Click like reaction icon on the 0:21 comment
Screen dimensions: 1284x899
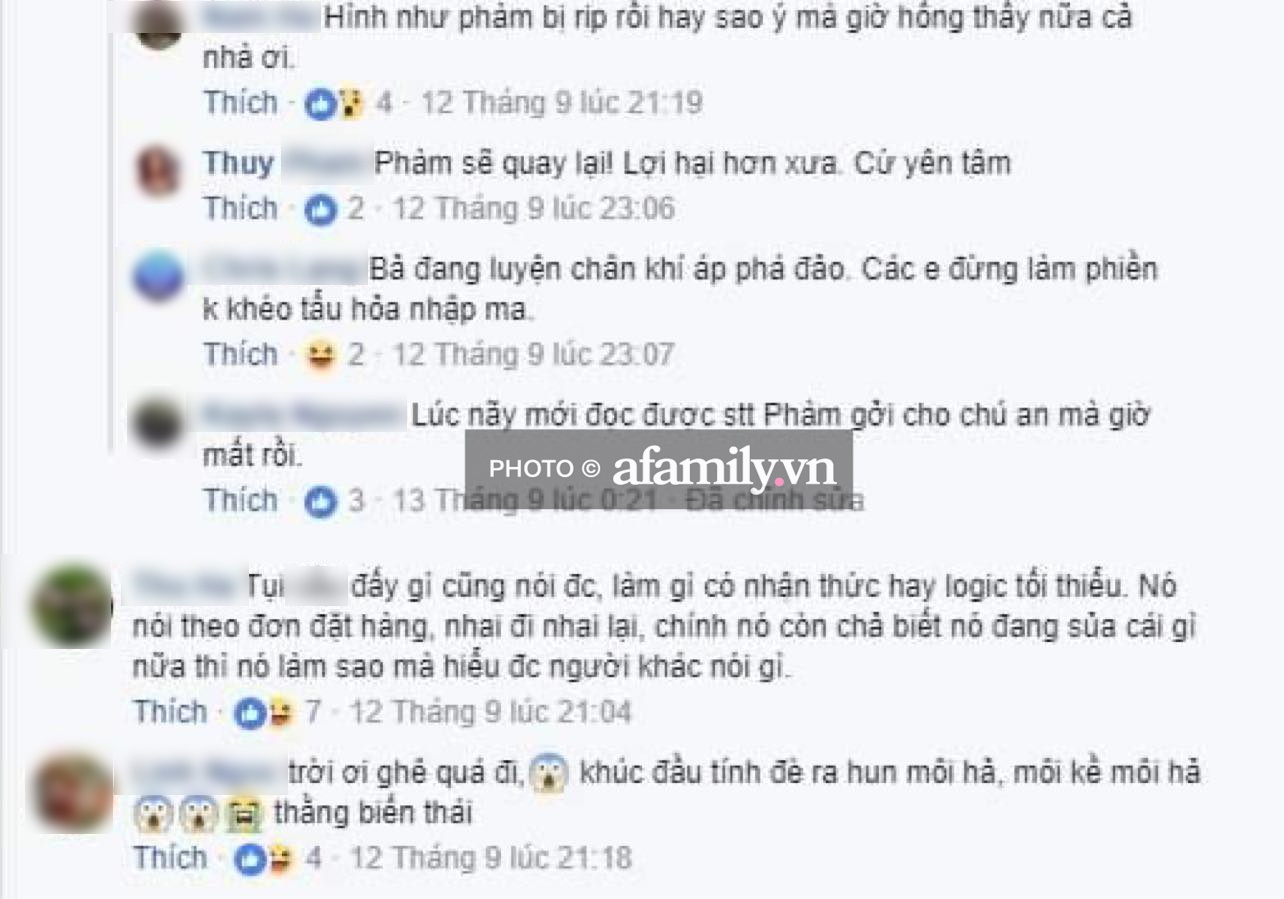coord(321,501)
